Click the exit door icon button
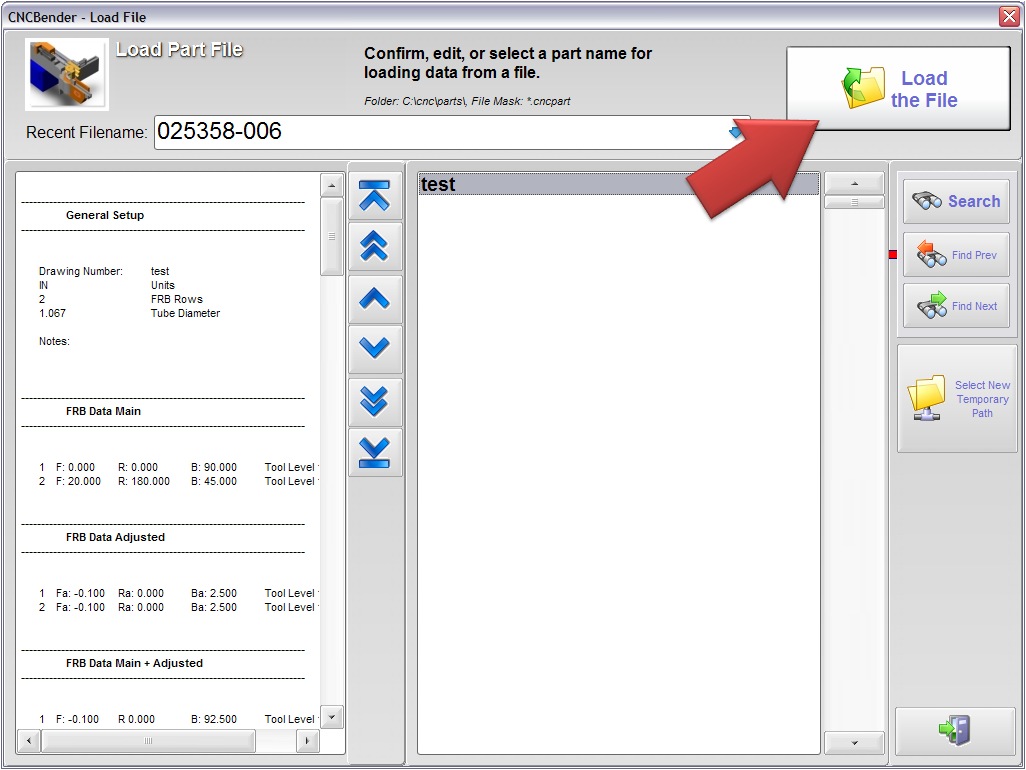 click(954, 730)
